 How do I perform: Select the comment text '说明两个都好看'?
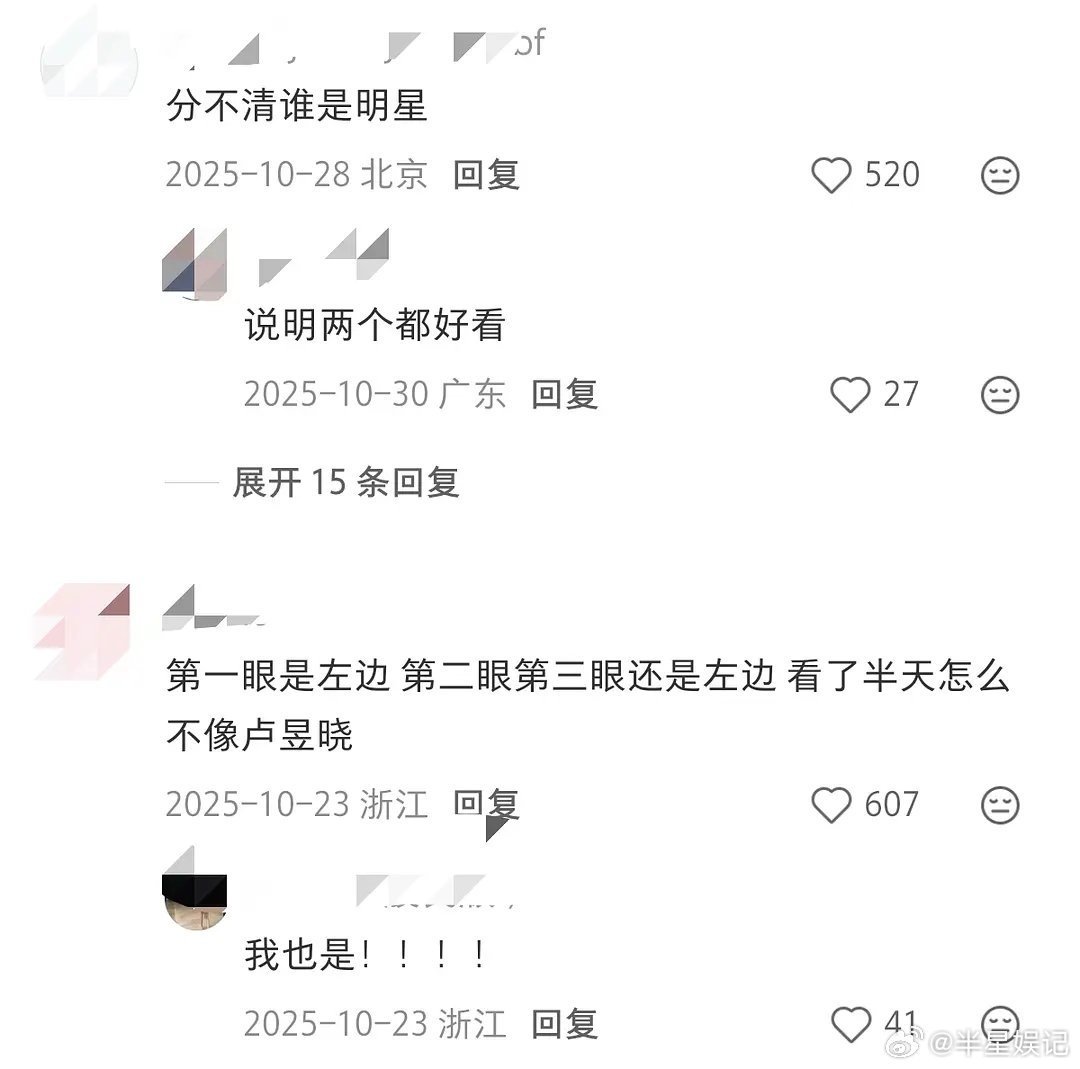point(375,325)
